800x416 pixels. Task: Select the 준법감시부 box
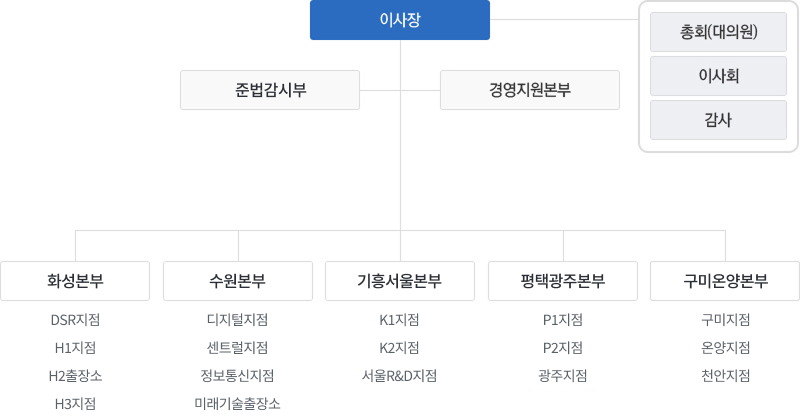pyautogui.click(x=269, y=90)
